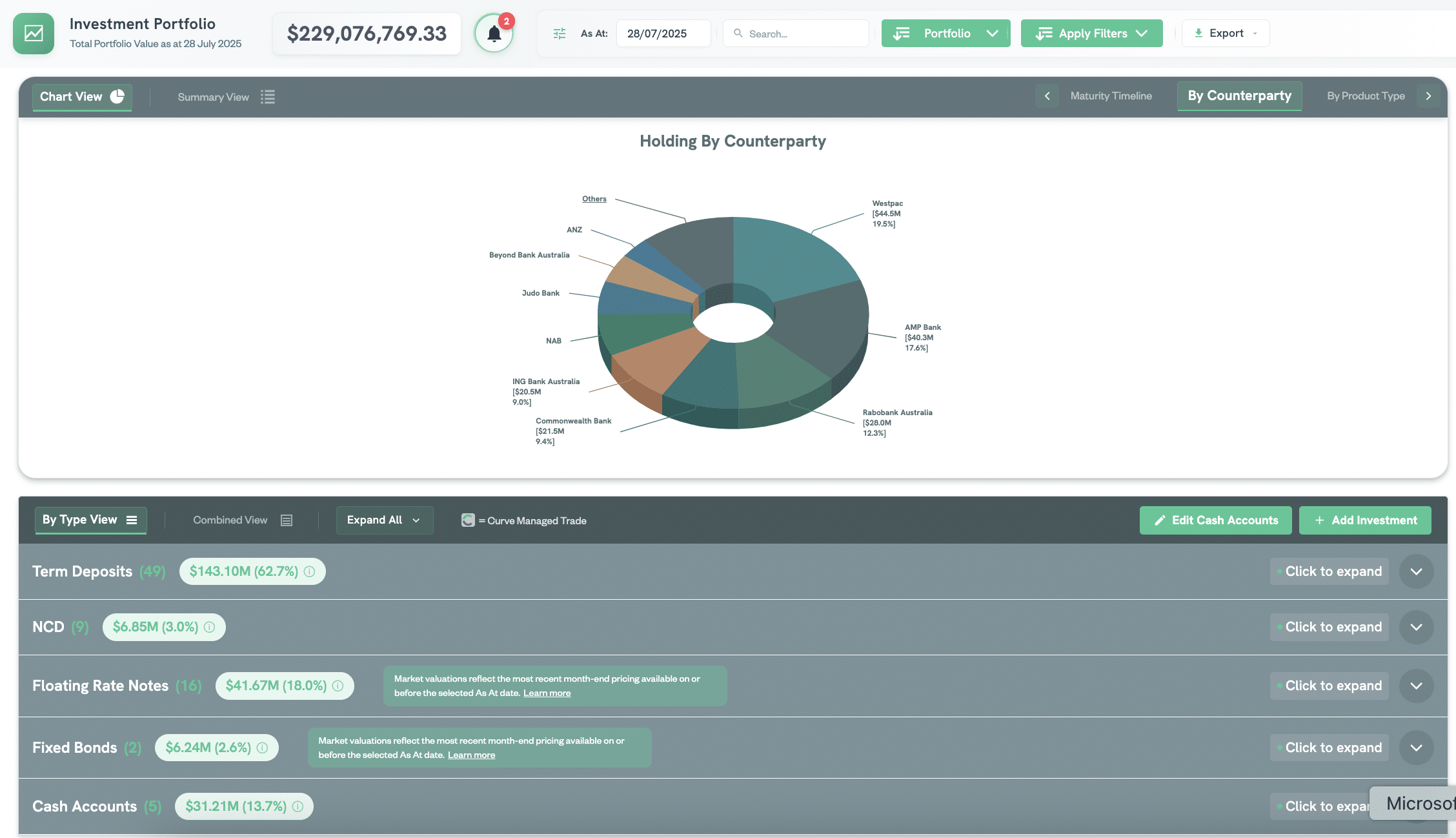Click Fixed Bonds Click to expand button
This screenshot has height=838, width=1456.
coord(1330,748)
